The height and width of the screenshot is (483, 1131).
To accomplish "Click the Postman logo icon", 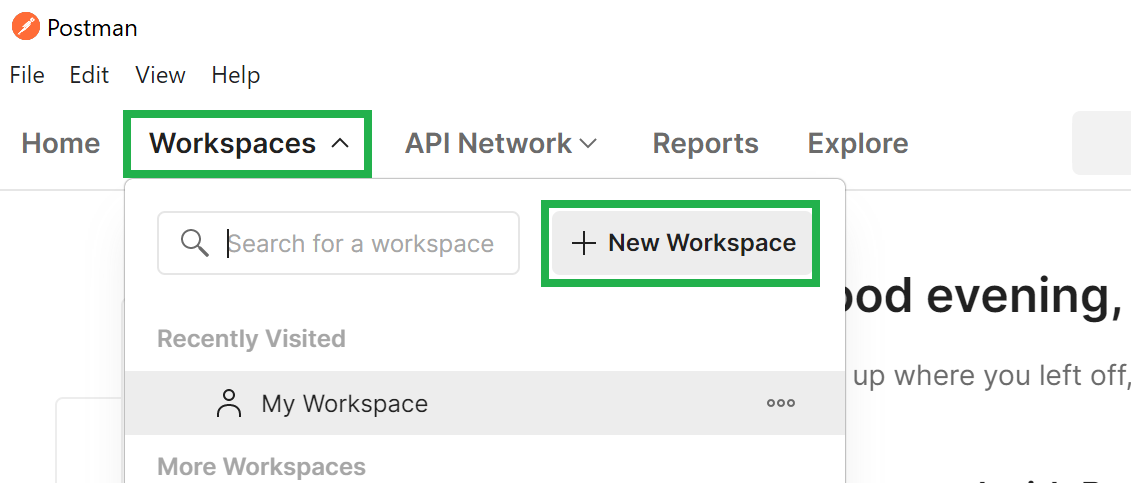I will tap(26, 28).
